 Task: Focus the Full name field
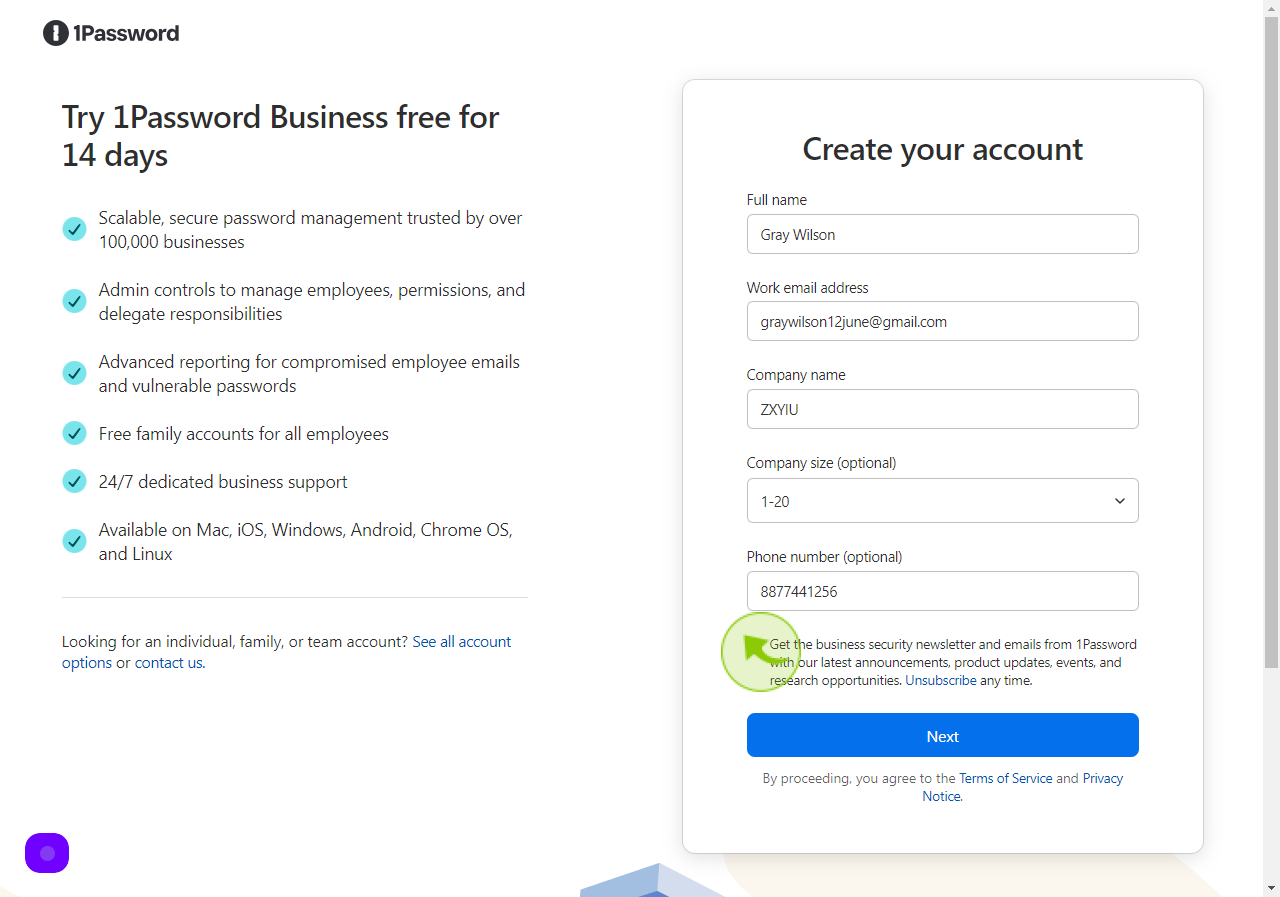point(943,234)
